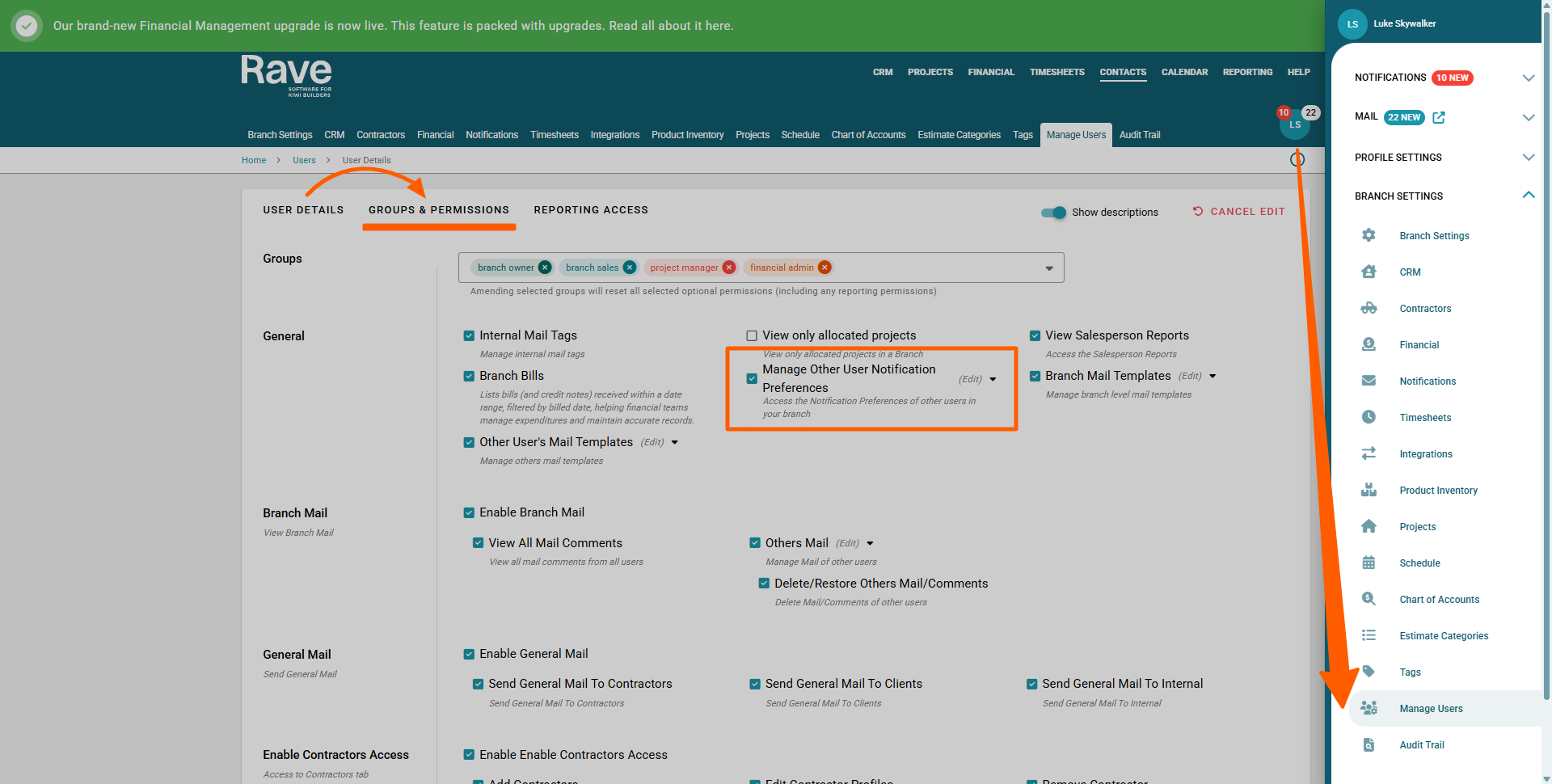This screenshot has width=1552, height=784.
Task: Click the Groups selection field
Action: tap(761, 268)
